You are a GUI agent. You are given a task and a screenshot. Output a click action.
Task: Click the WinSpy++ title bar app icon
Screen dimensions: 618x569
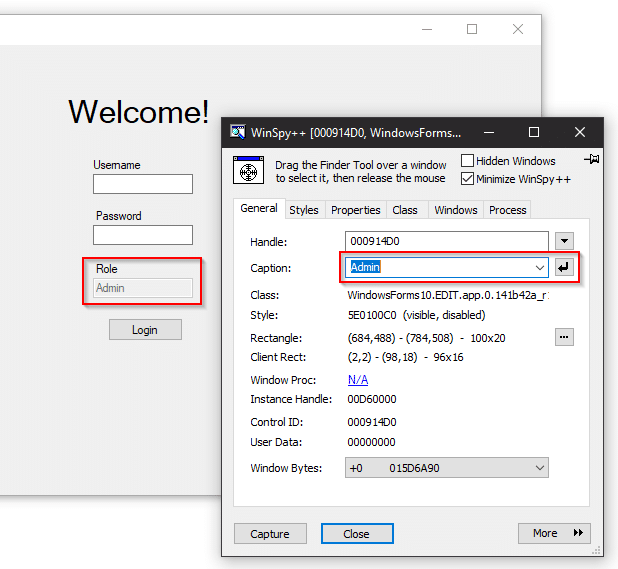pyautogui.click(x=237, y=132)
